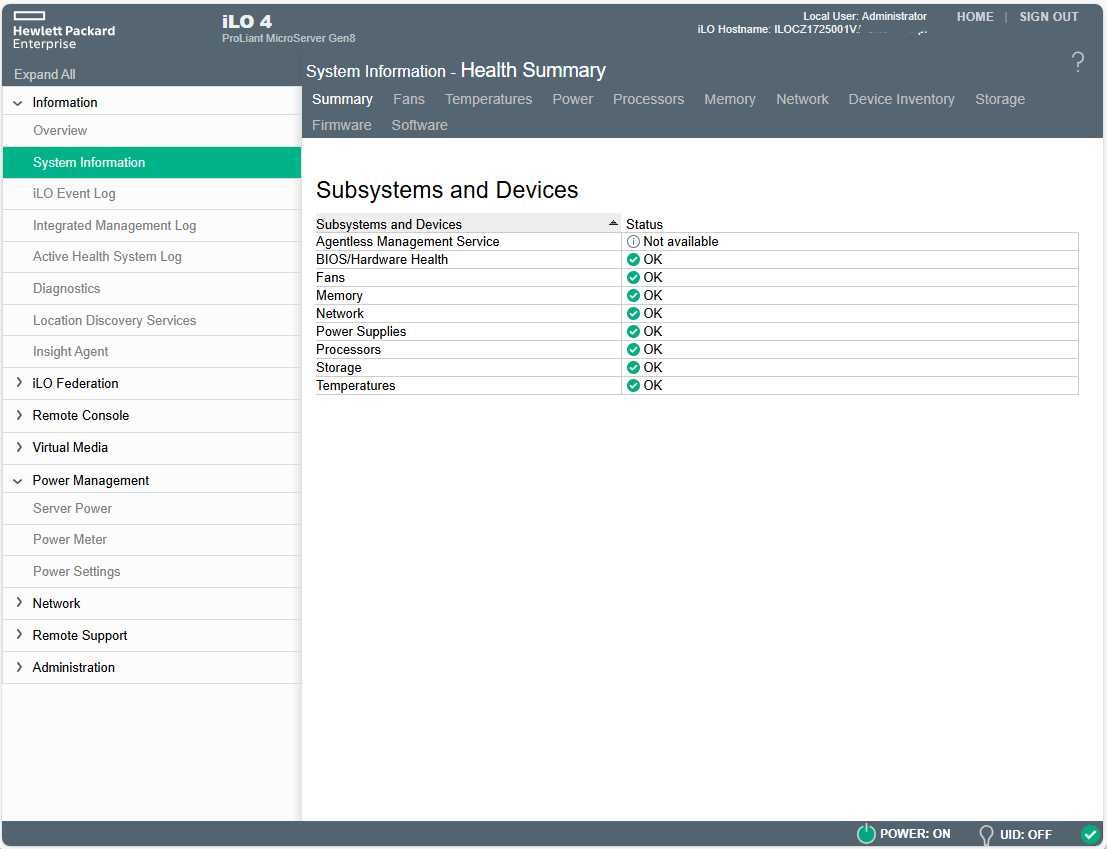1107x849 pixels.
Task: Sort by the Subsystems and Devices column arrow
Action: click(613, 223)
